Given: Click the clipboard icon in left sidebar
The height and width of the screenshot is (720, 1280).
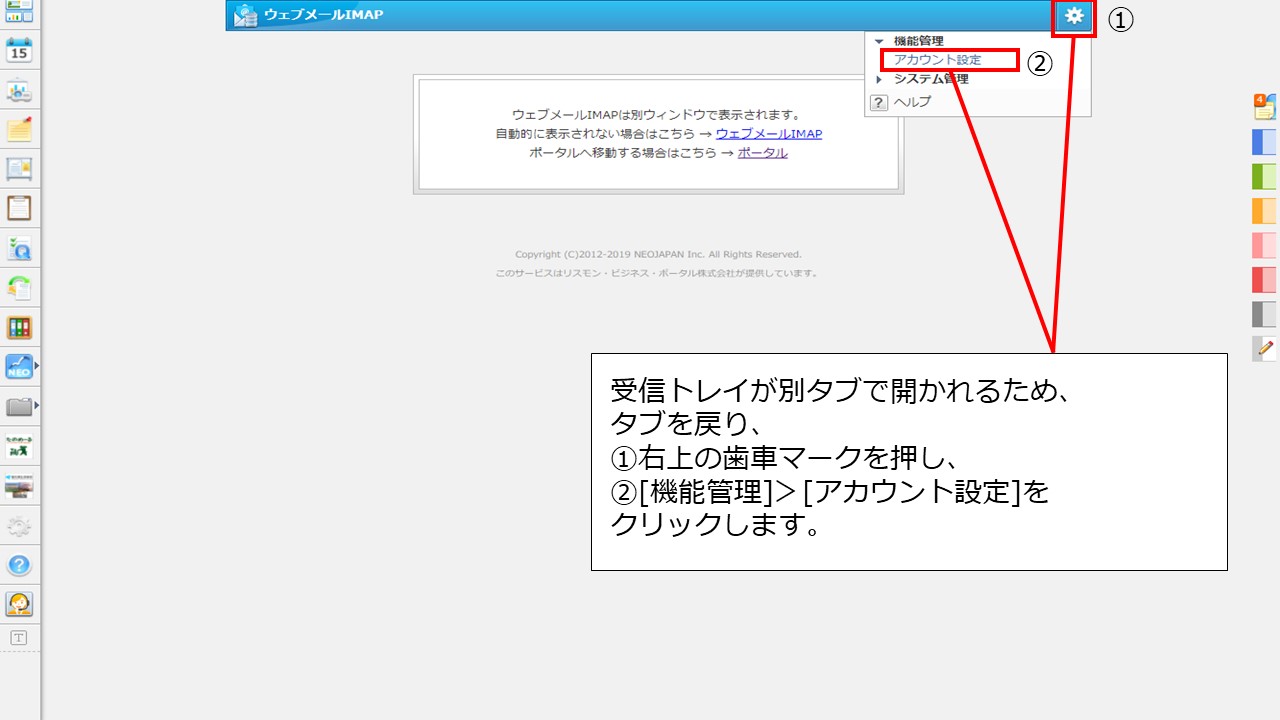Looking at the screenshot, I should pyautogui.click(x=20, y=207).
